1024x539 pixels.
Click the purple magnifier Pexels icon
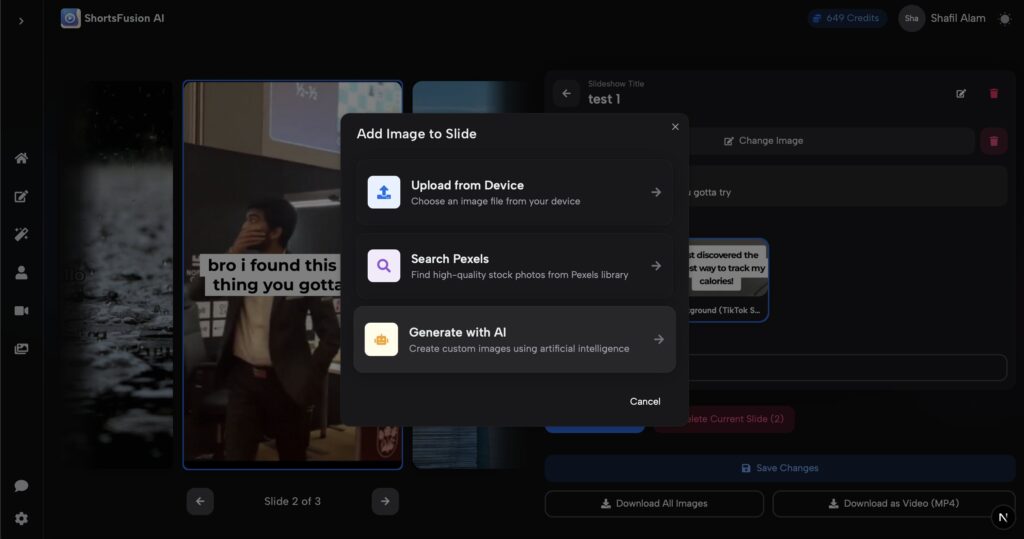click(384, 266)
